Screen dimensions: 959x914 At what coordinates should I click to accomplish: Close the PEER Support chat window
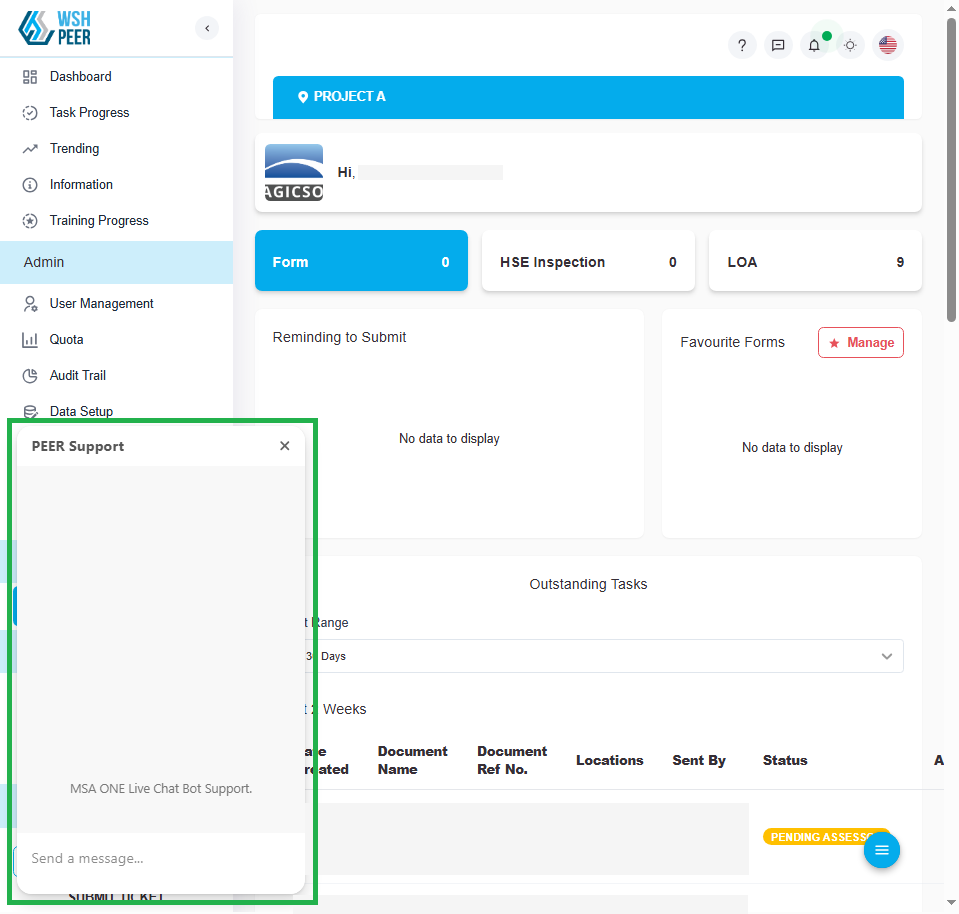pyautogui.click(x=285, y=446)
